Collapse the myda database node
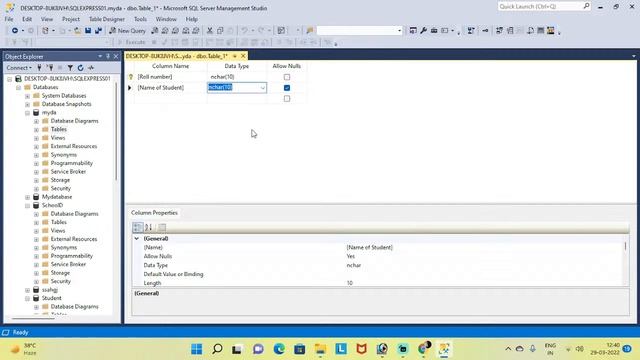This screenshot has width=640, height=360. (27, 113)
